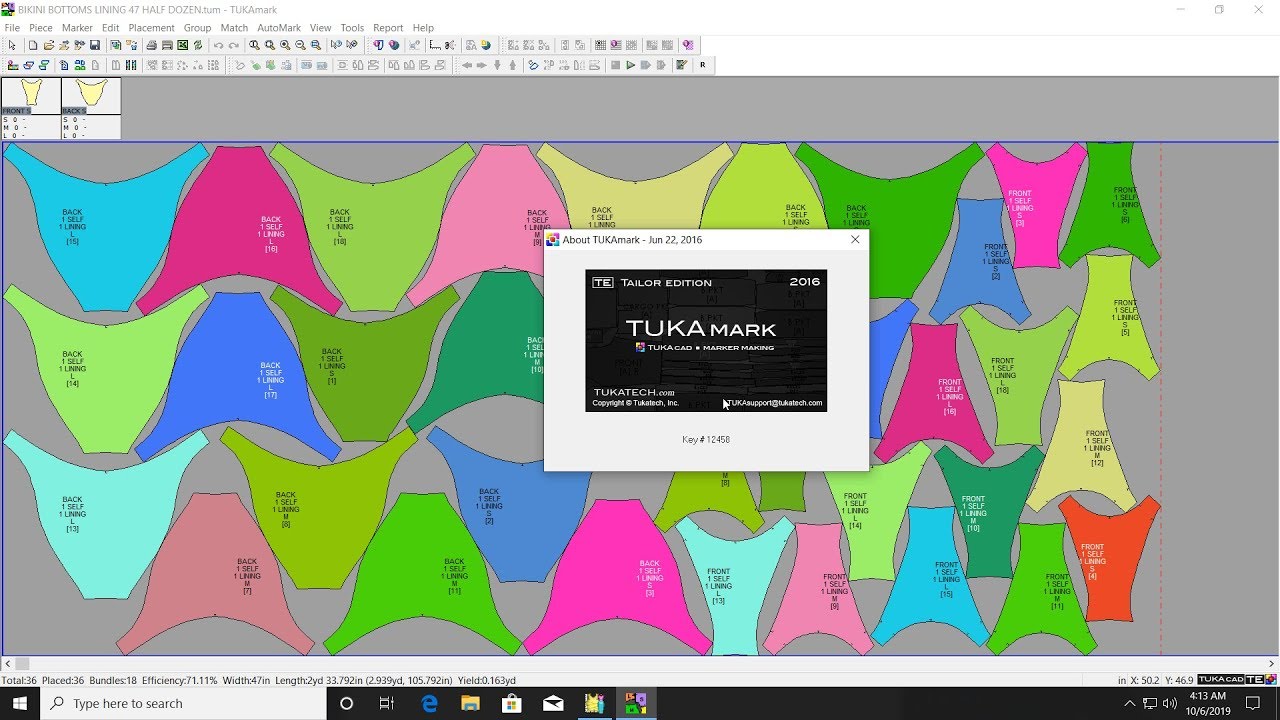Redo the last undone action
Screen dimensions: 1280x720
(x=234, y=45)
